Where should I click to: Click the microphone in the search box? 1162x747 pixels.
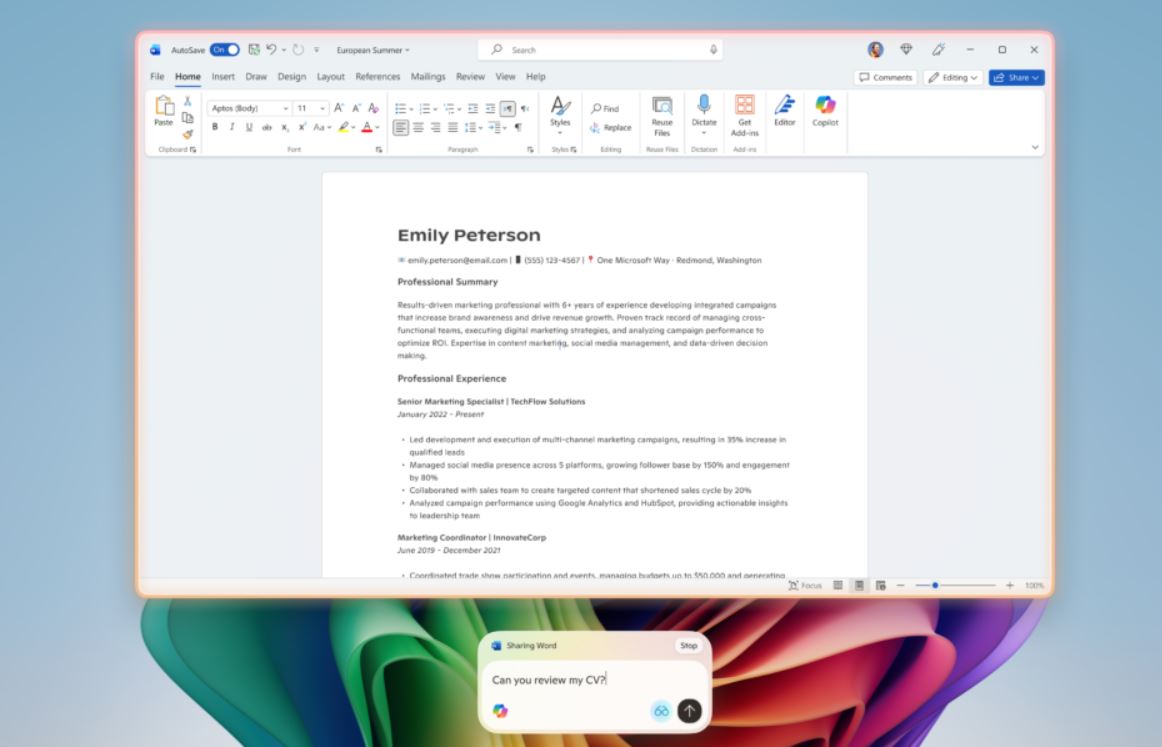pyautogui.click(x=713, y=50)
